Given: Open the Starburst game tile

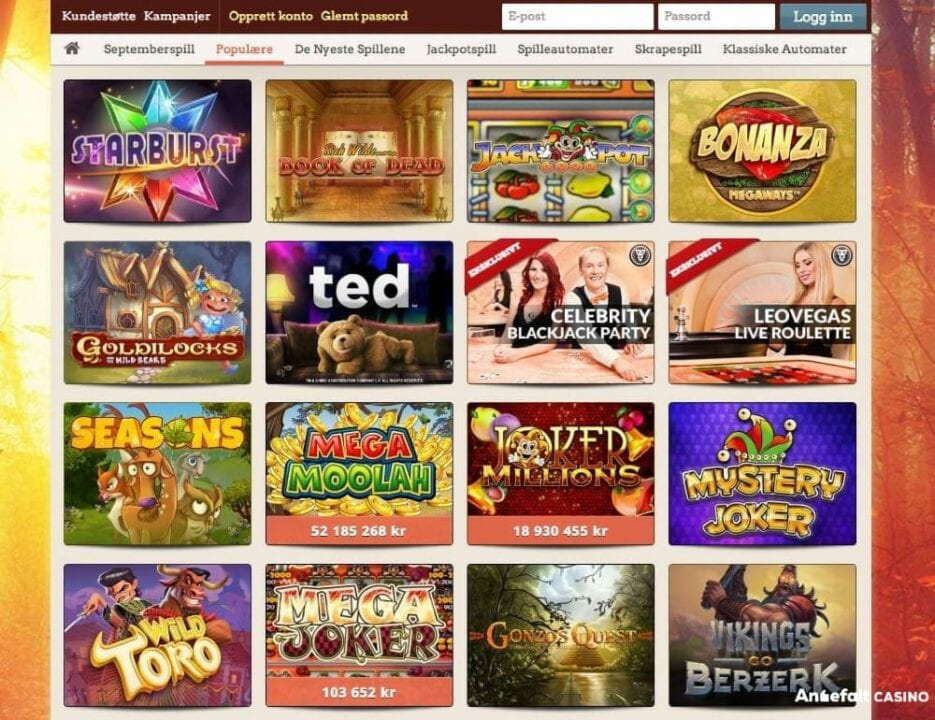Looking at the screenshot, I should click(157, 151).
